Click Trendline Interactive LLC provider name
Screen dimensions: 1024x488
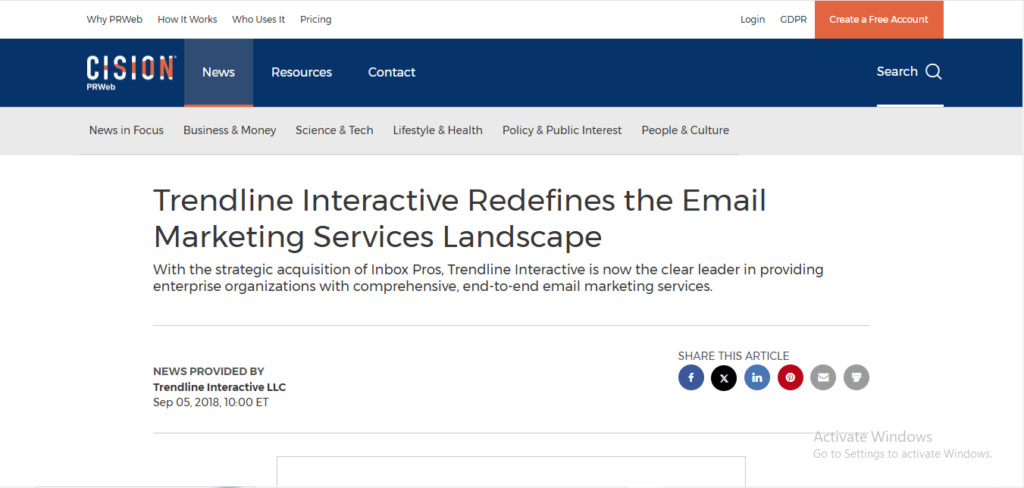pyautogui.click(x=219, y=387)
